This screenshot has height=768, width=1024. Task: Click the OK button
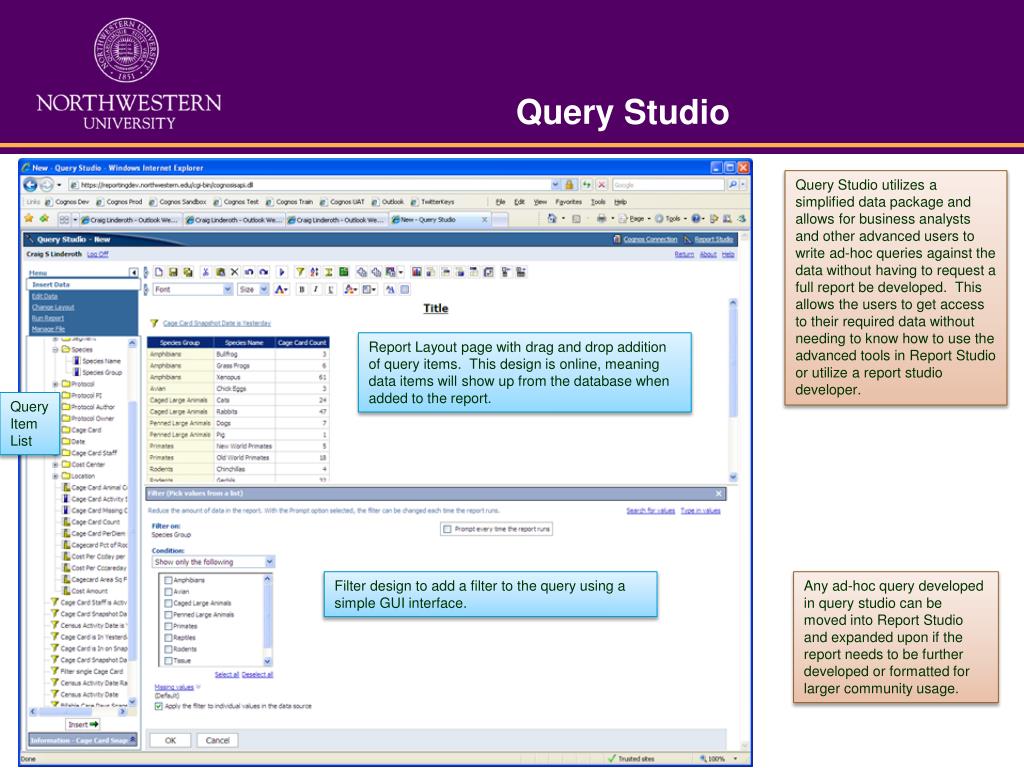170,740
